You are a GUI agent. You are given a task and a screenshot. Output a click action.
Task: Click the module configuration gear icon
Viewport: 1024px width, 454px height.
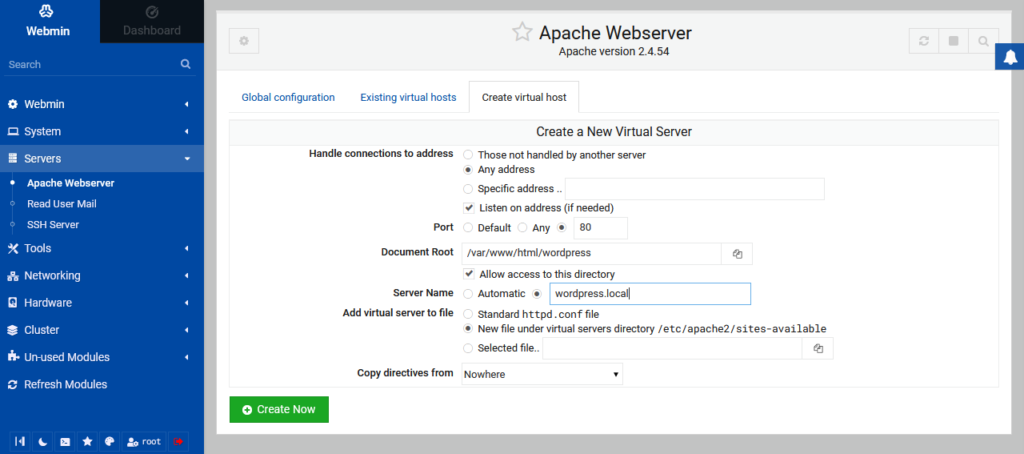coord(244,41)
